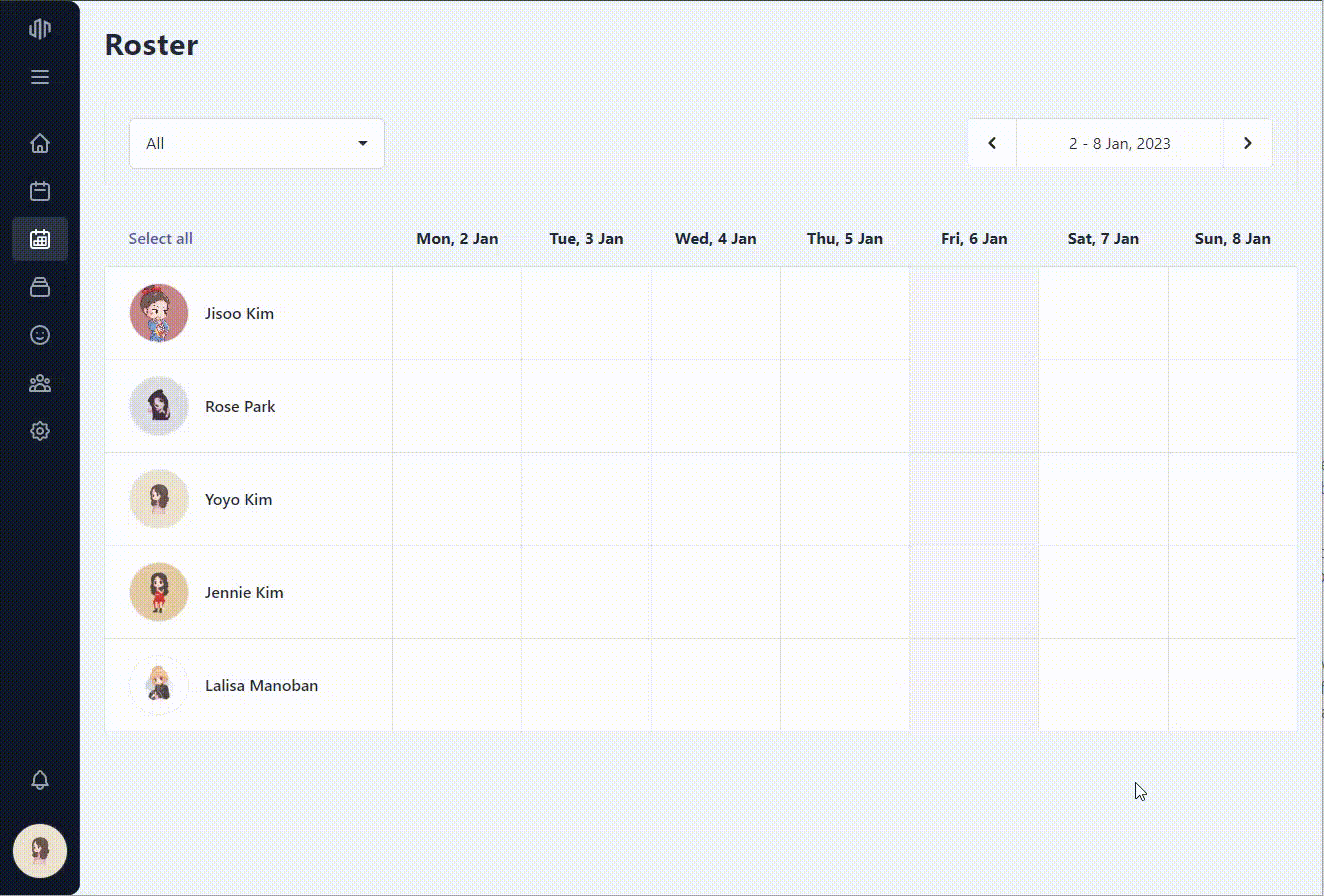The width and height of the screenshot is (1324, 896).
Task: Click Lalisa Manoban's Tuesday 3 Jan cell
Action: (x=586, y=685)
